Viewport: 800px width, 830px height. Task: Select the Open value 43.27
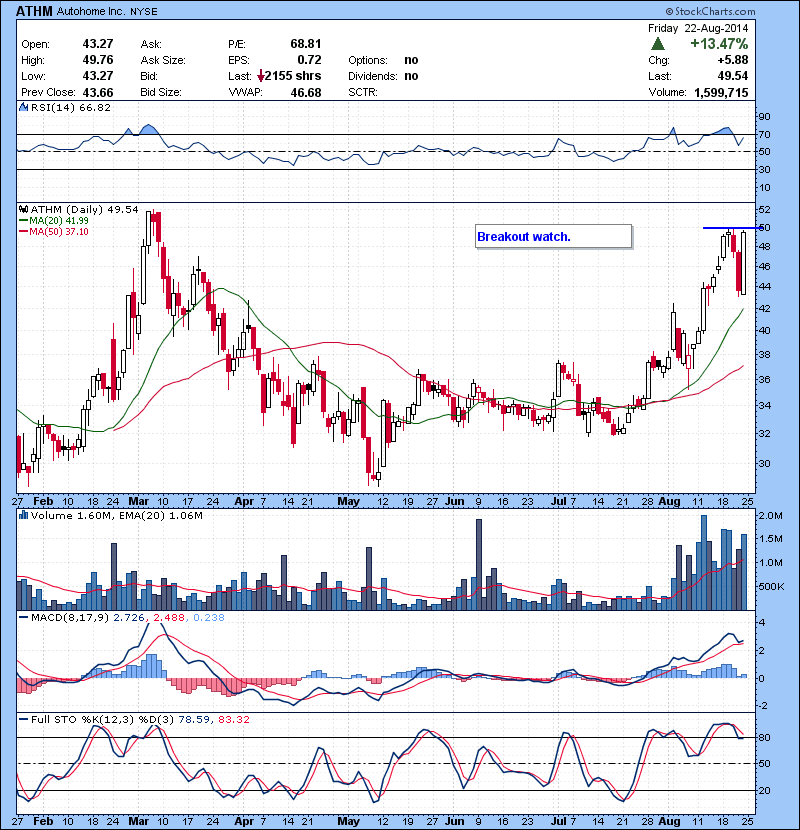click(98, 44)
